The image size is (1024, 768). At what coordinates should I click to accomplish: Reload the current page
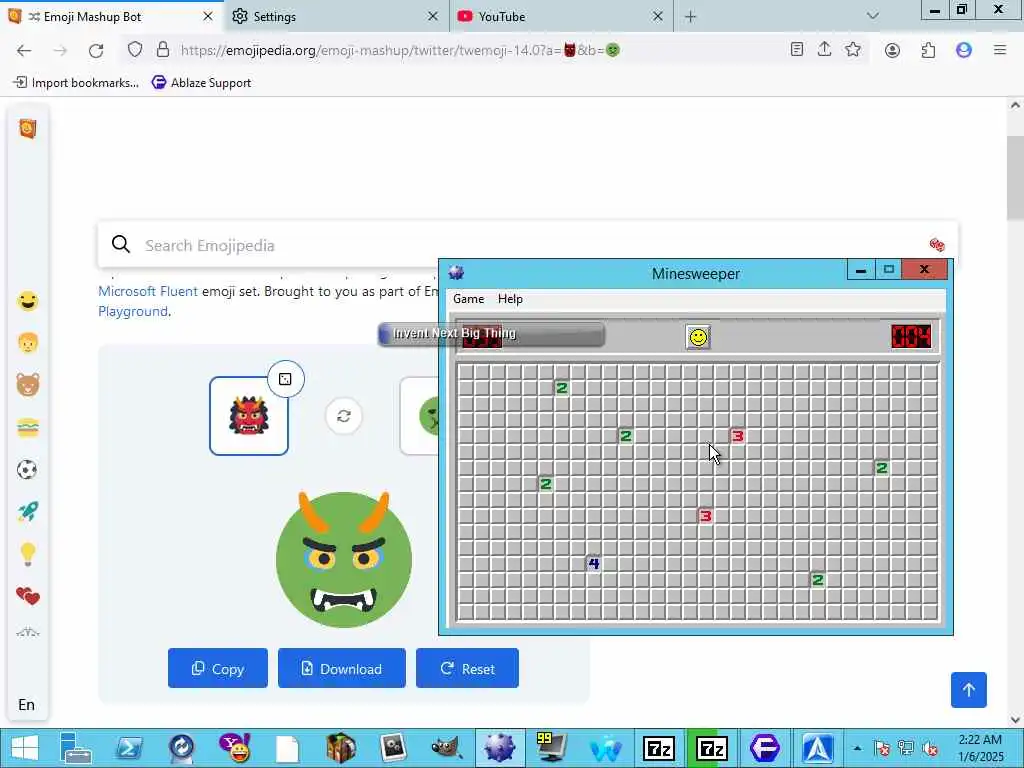(x=96, y=50)
